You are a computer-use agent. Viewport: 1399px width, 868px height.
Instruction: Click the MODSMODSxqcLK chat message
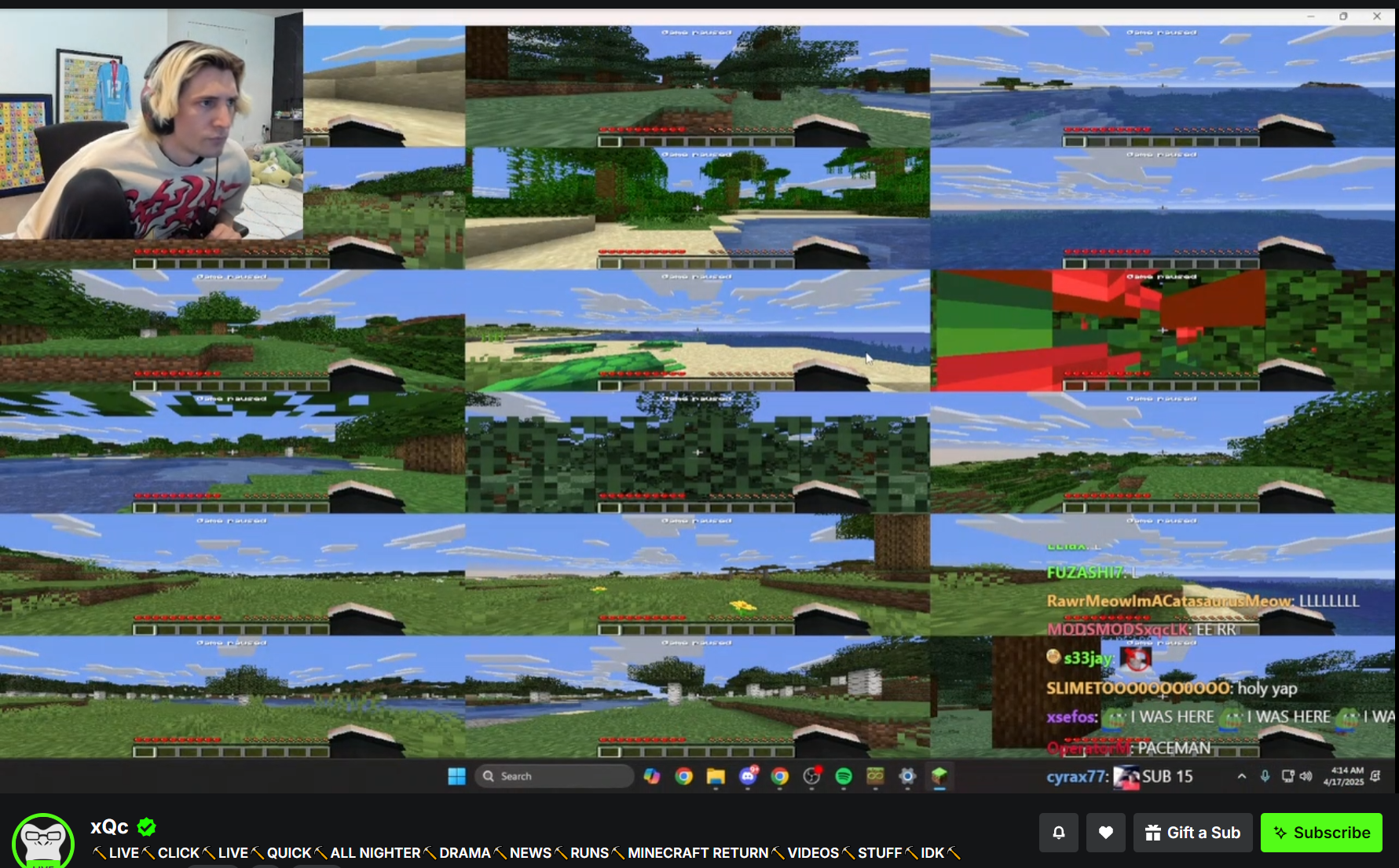[x=1141, y=629]
